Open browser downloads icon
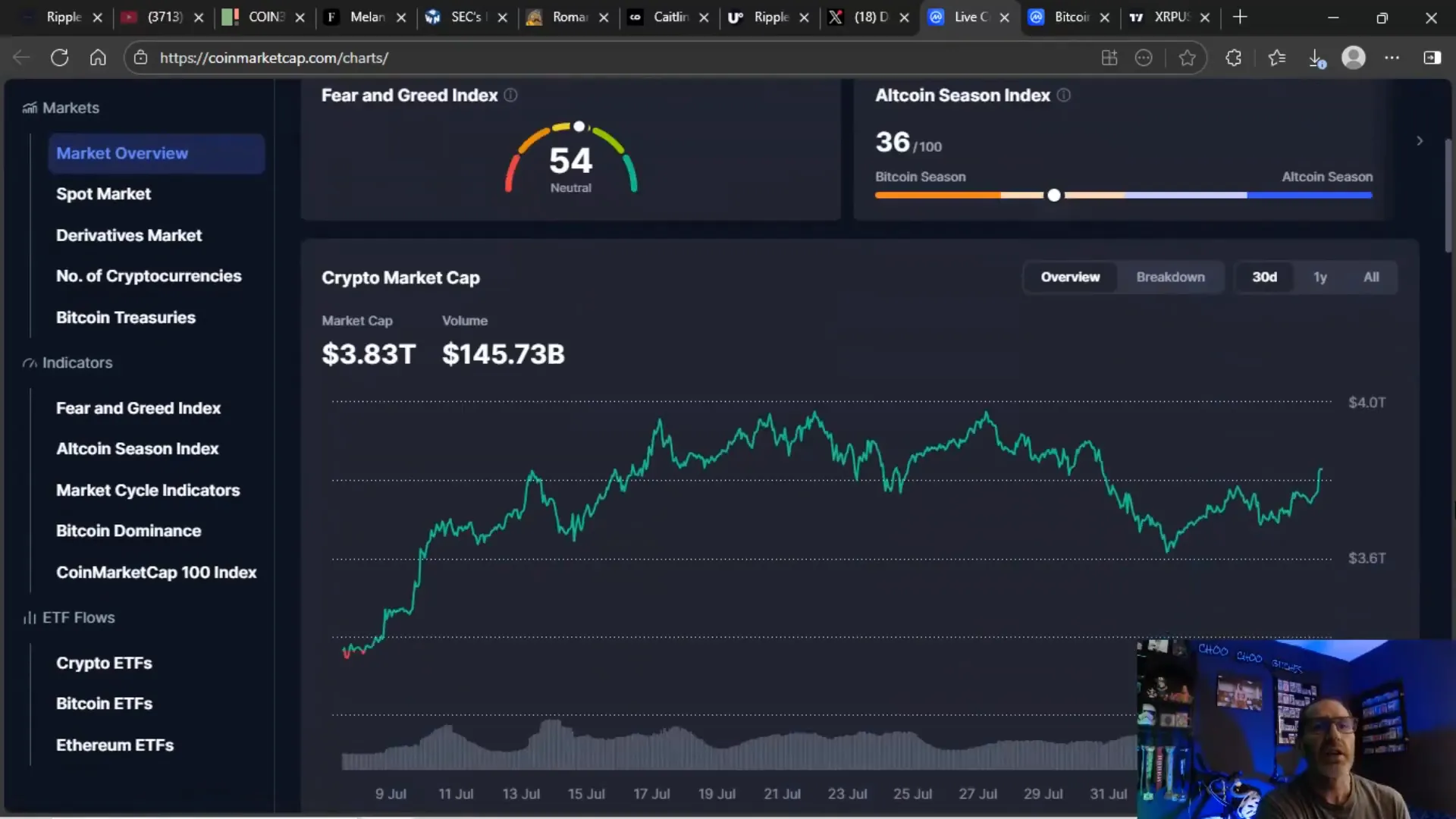This screenshot has height=819, width=1456. point(1316,58)
